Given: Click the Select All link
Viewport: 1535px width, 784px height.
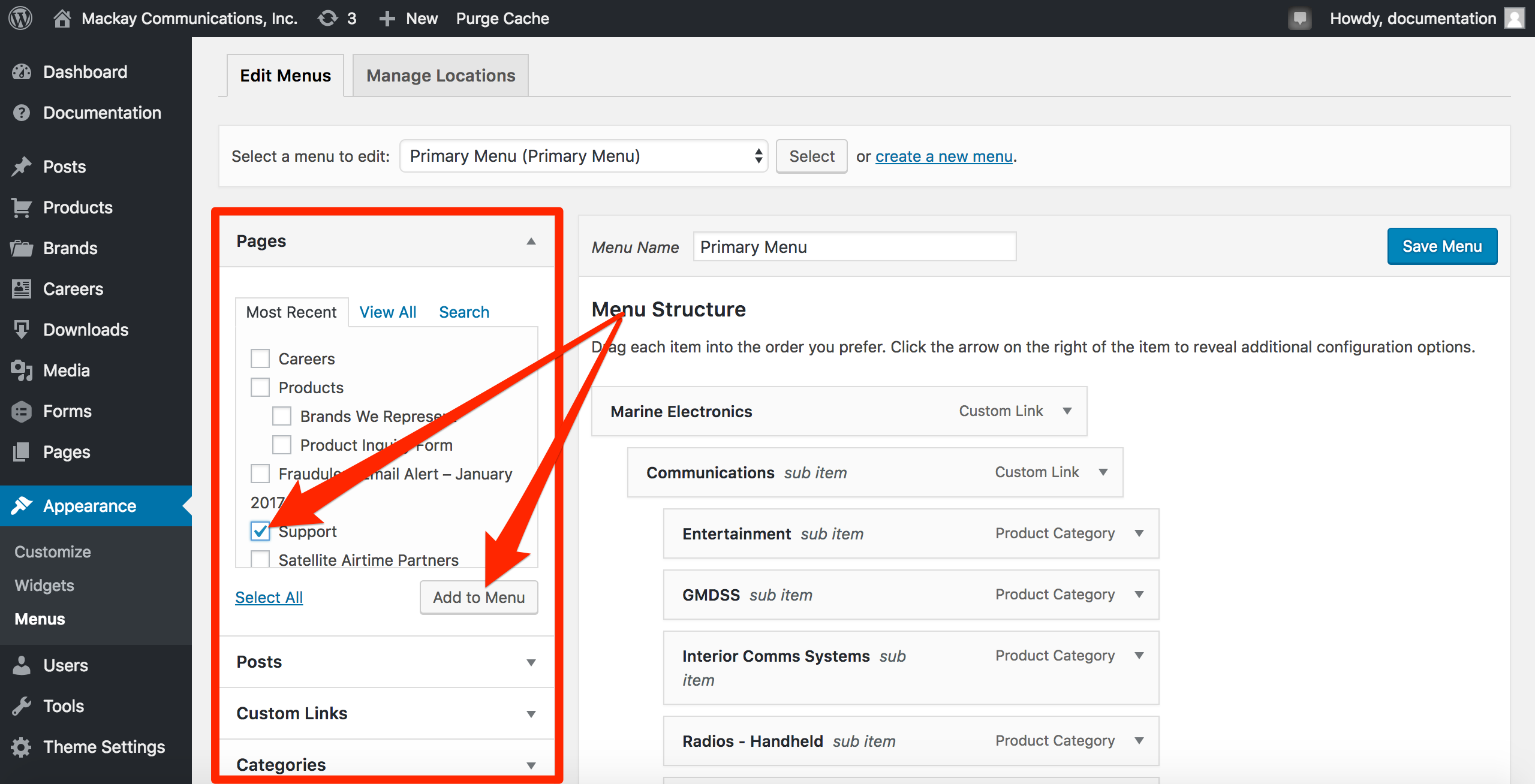Looking at the screenshot, I should coord(269,598).
